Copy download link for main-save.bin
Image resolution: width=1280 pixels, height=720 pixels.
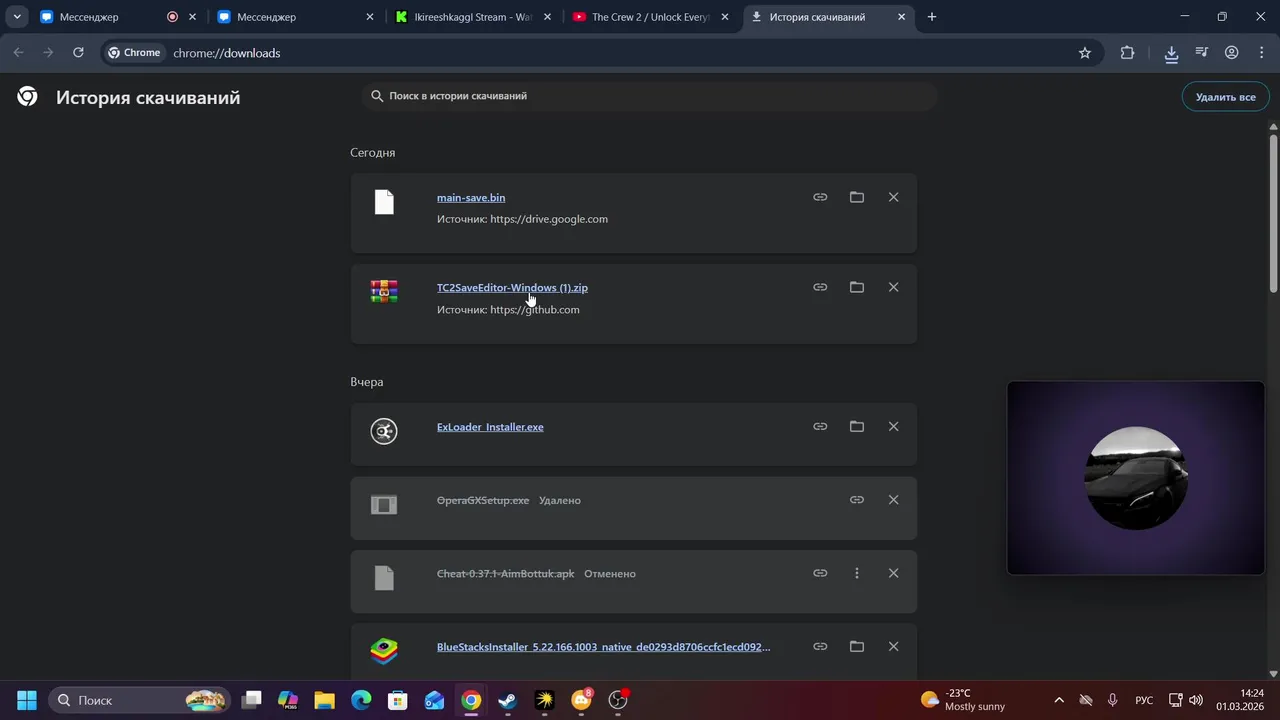click(x=820, y=197)
